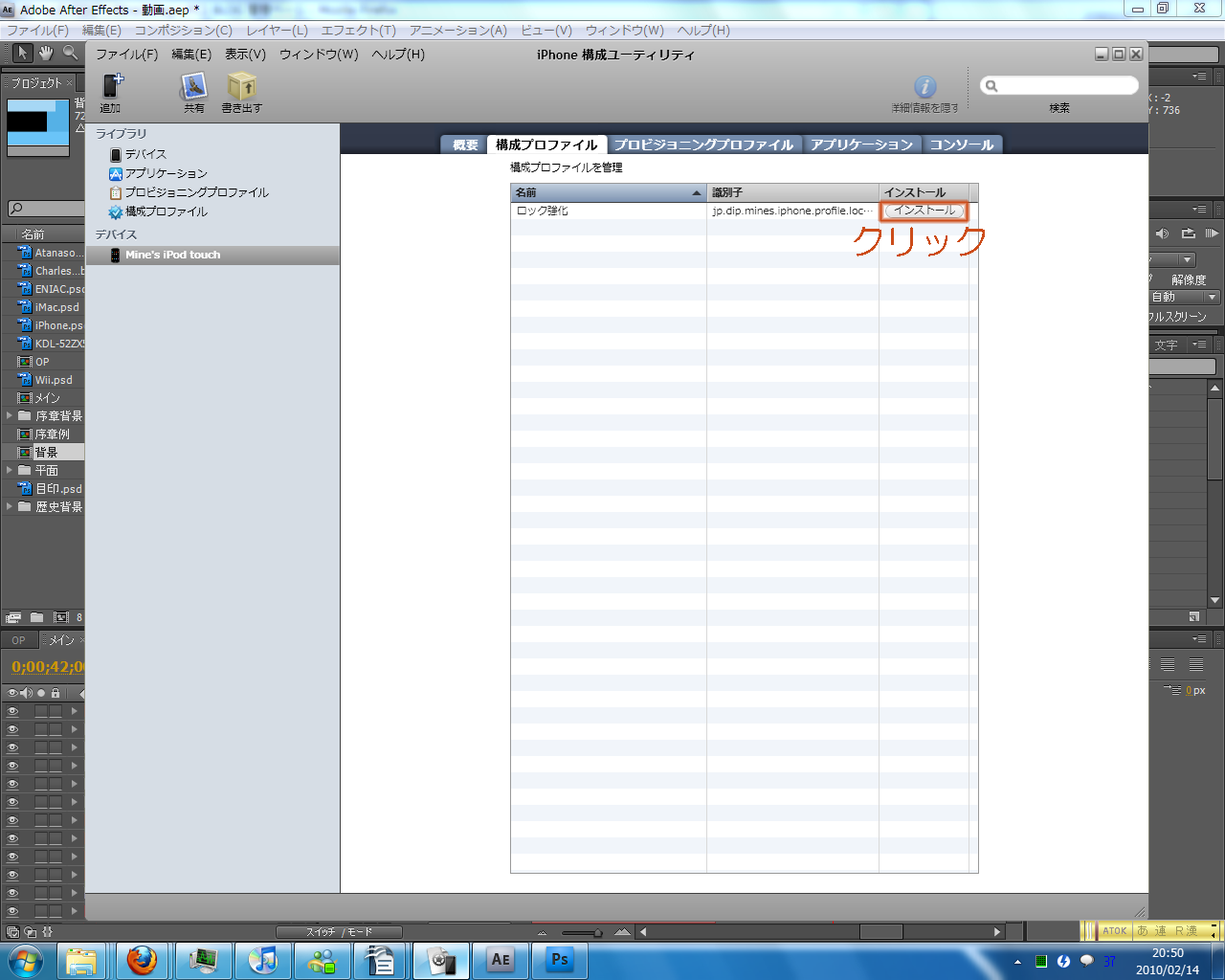The width and height of the screenshot is (1225, 980).
Task: Select the After Effects Zoom tool
Action: pyautogui.click(x=71, y=53)
